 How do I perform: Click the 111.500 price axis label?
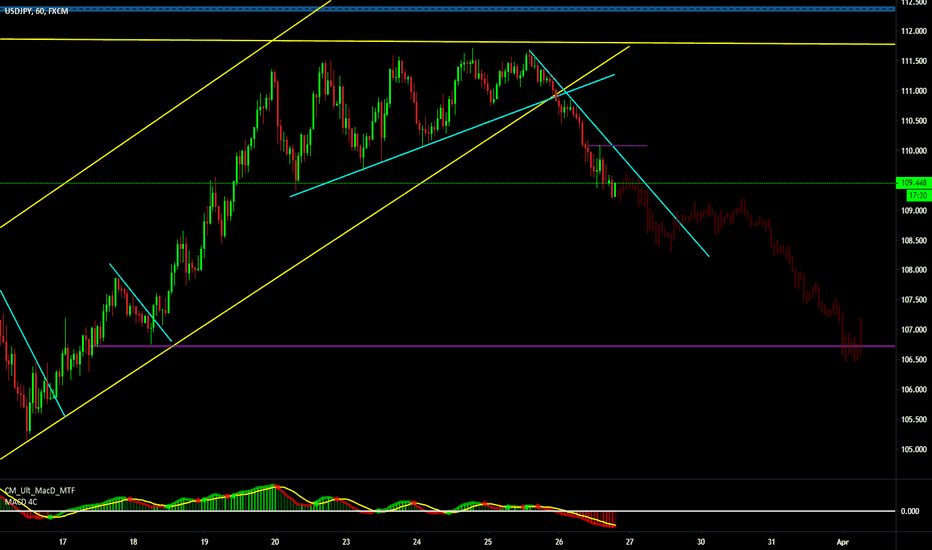click(914, 61)
